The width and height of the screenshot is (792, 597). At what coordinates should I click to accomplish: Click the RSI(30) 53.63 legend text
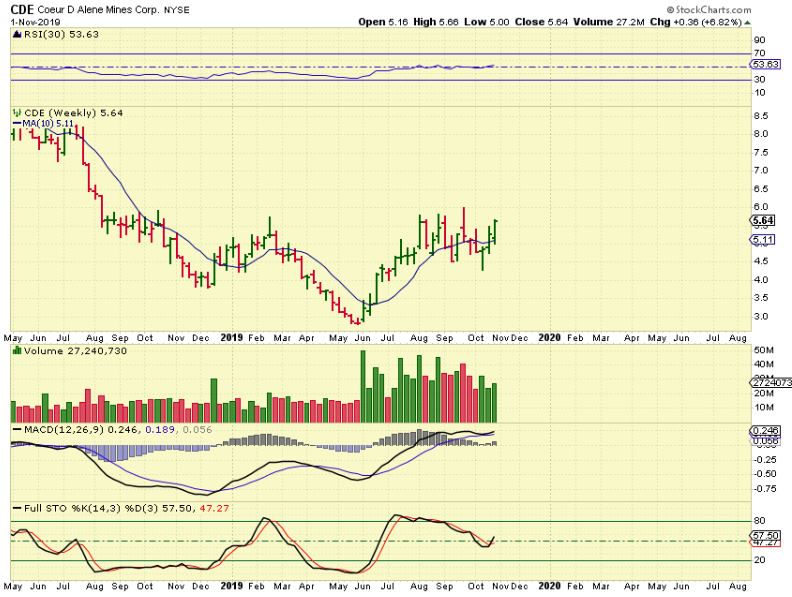coord(61,34)
